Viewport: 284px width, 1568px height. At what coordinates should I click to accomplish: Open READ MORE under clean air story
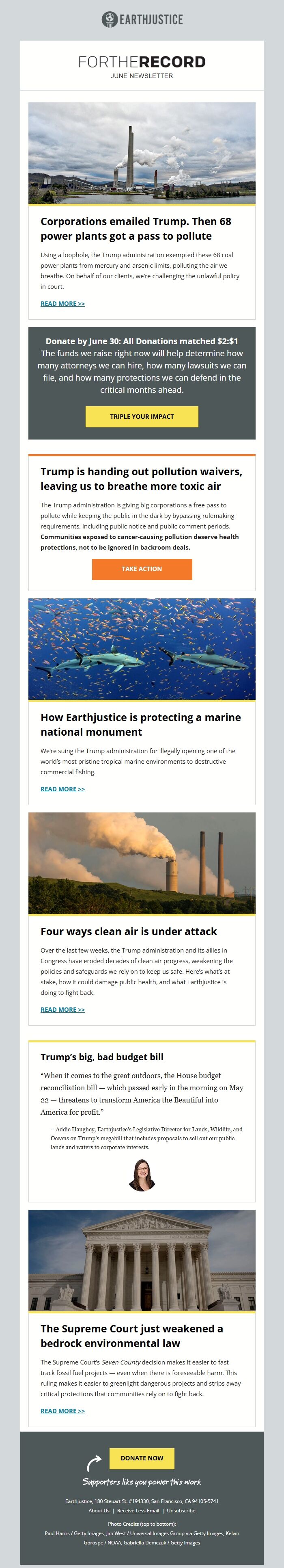point(62,1009)
